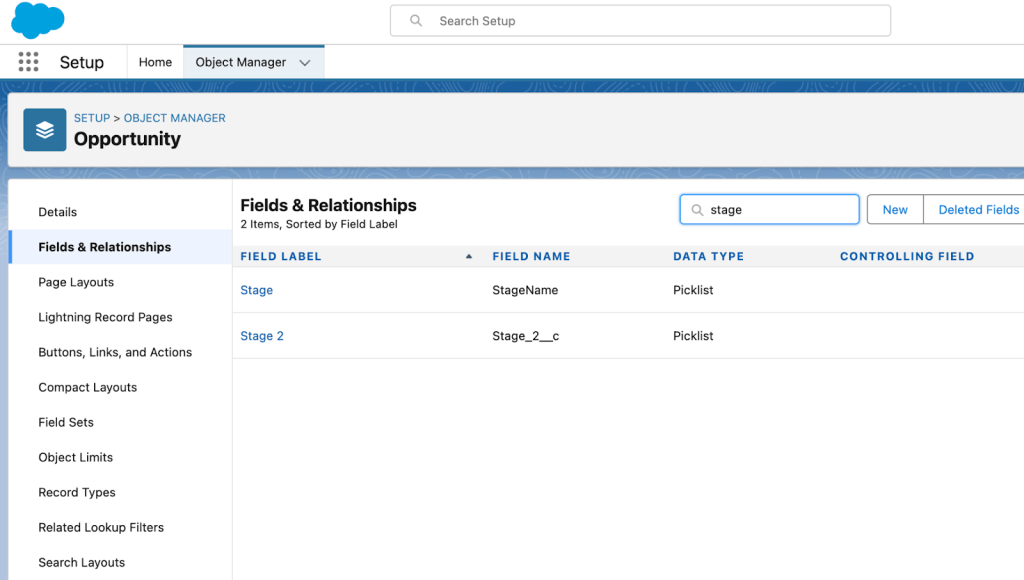Click the search icon in fields filter

(697, 210)
